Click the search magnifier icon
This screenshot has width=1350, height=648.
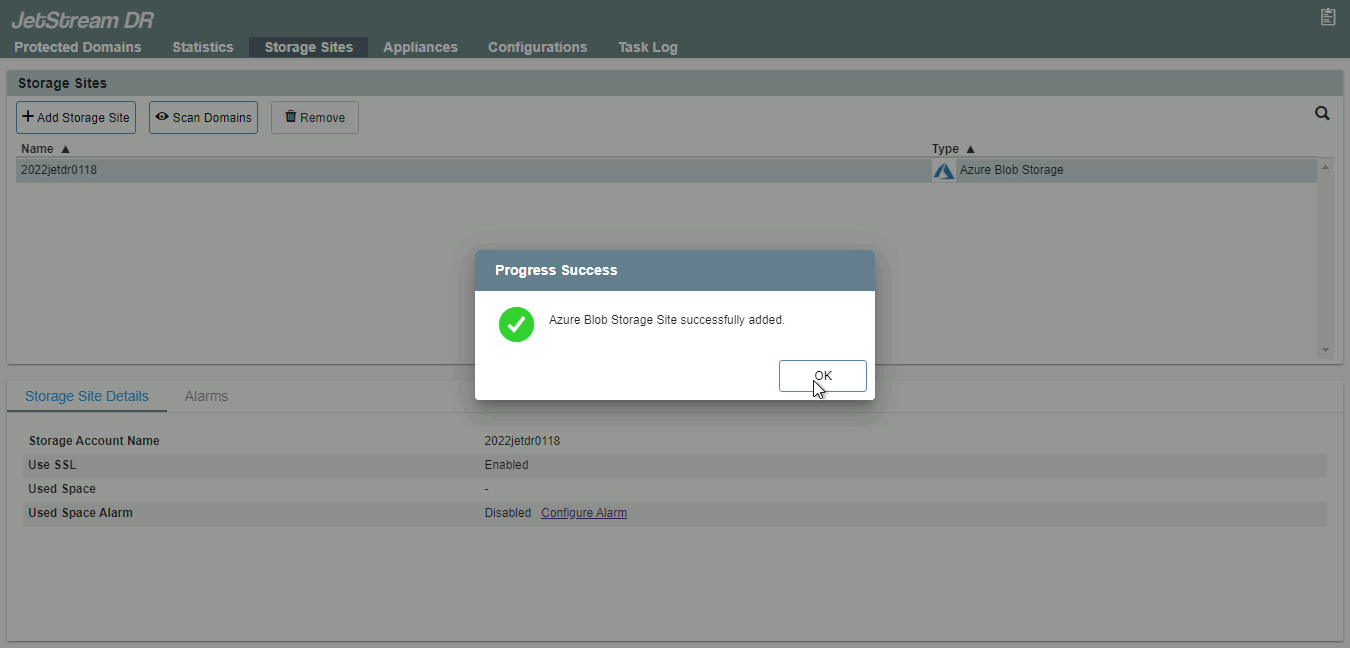[x=1322, y=114]
